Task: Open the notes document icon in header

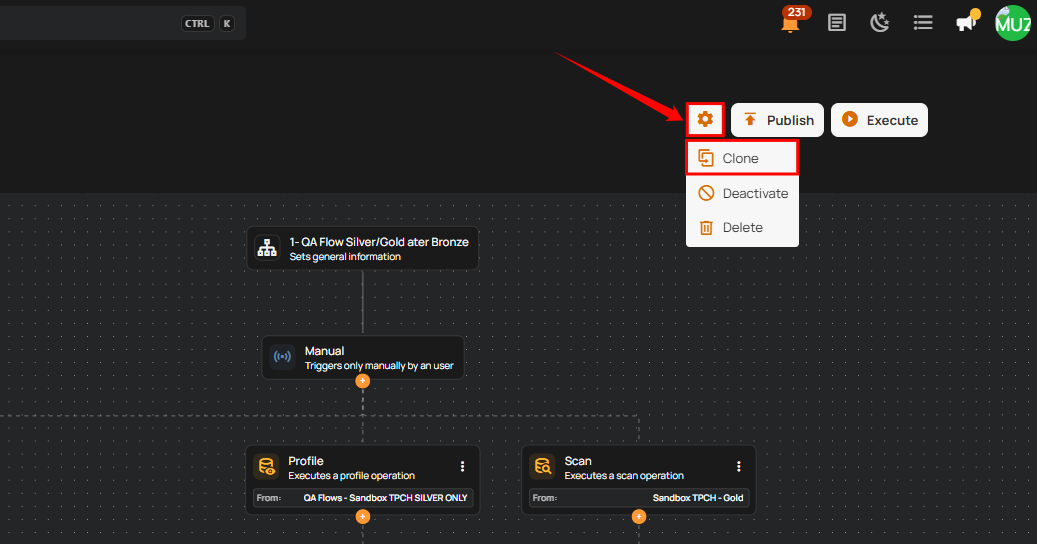Action: [x=837, y=22]
